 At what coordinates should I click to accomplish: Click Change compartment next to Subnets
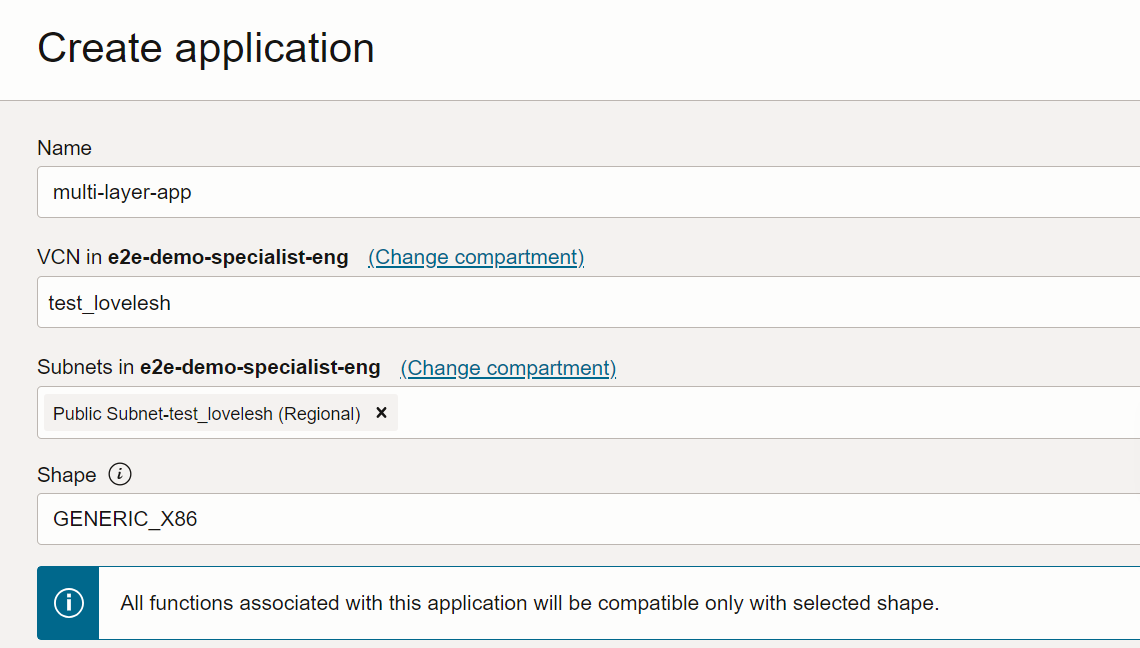(507, 368)
